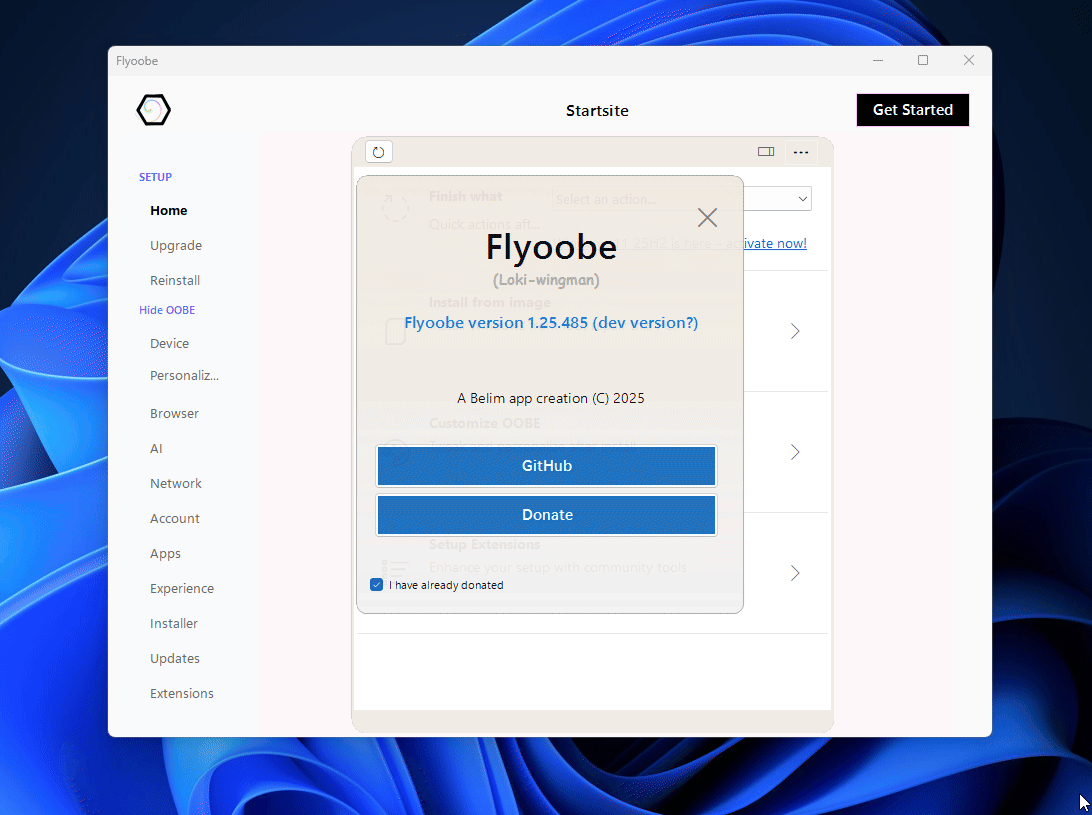The width and height of the screenshot is (1092, 815).
Task: Open the panel layout icon near top right
Action: point(766,151)
